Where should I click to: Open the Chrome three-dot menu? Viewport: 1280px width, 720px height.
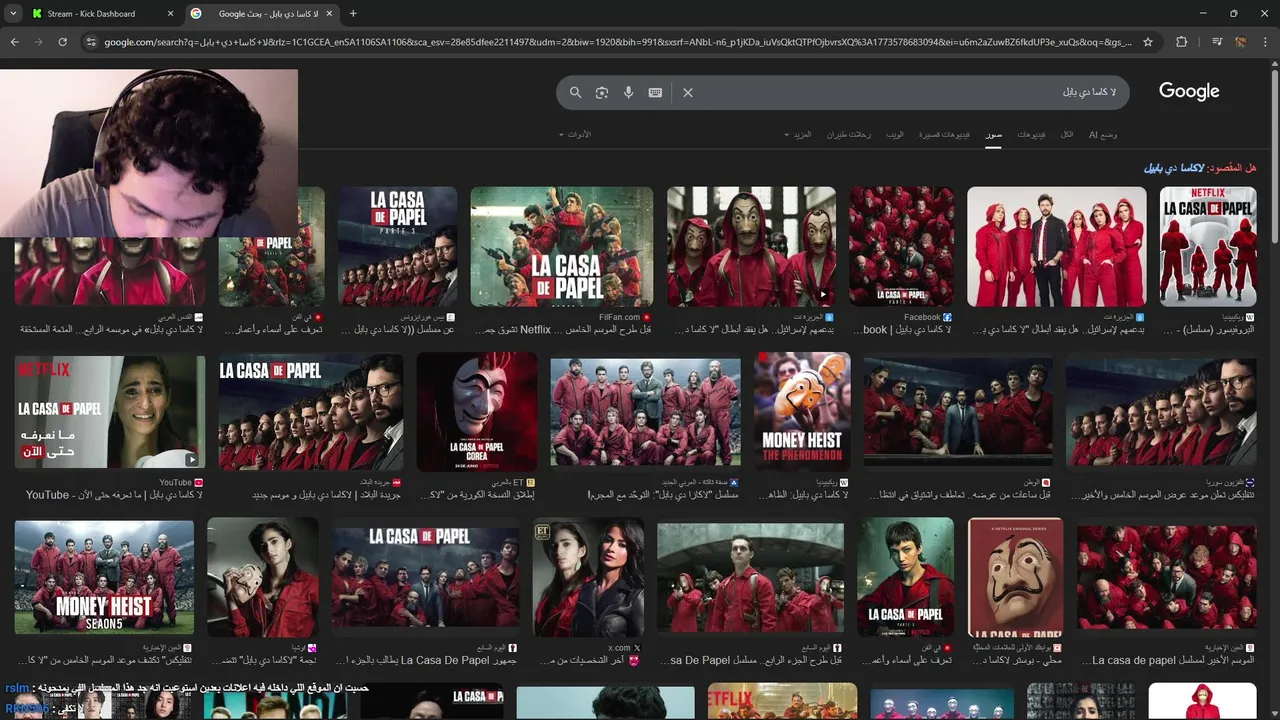(x=1265, y=42)
